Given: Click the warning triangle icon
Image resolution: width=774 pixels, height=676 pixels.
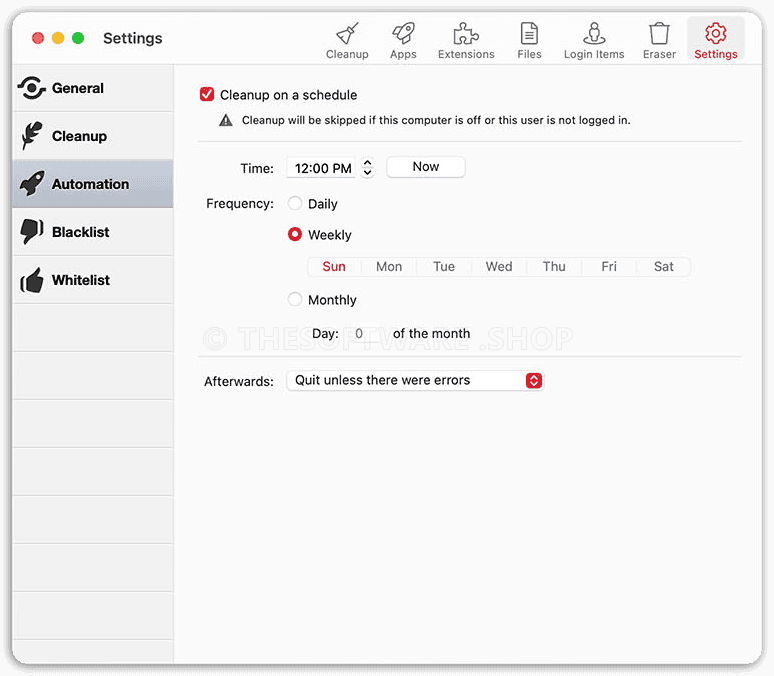Looking at the screenshot, I should (226, 120).
